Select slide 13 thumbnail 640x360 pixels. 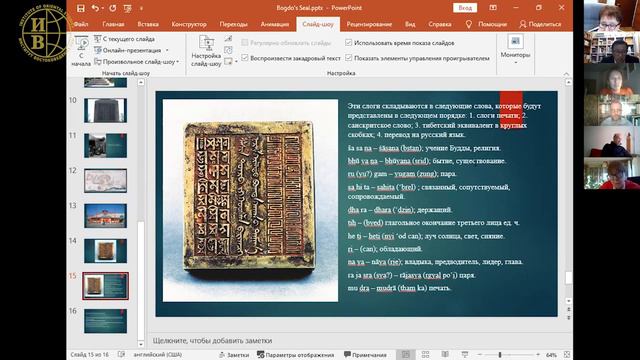pyautogui.click(x=105, y=216)
